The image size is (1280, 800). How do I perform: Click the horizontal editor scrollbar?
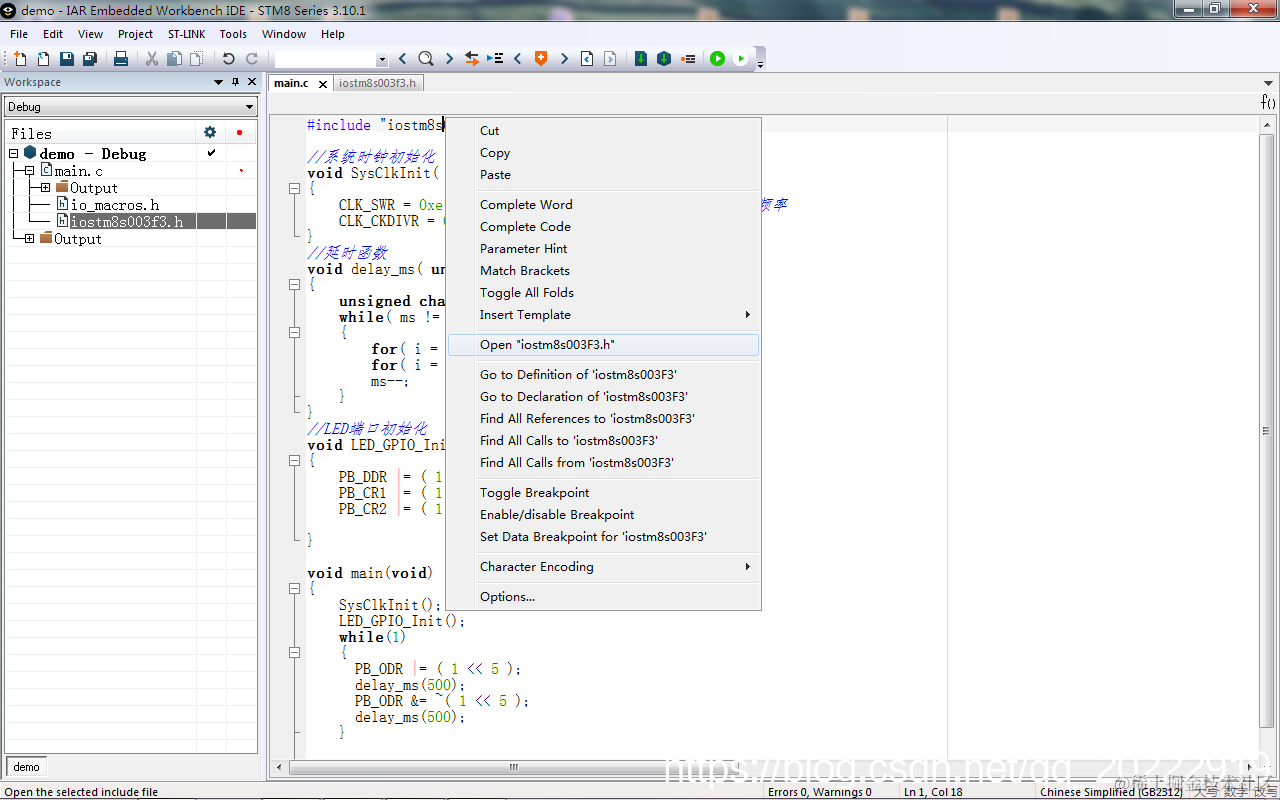513,768
